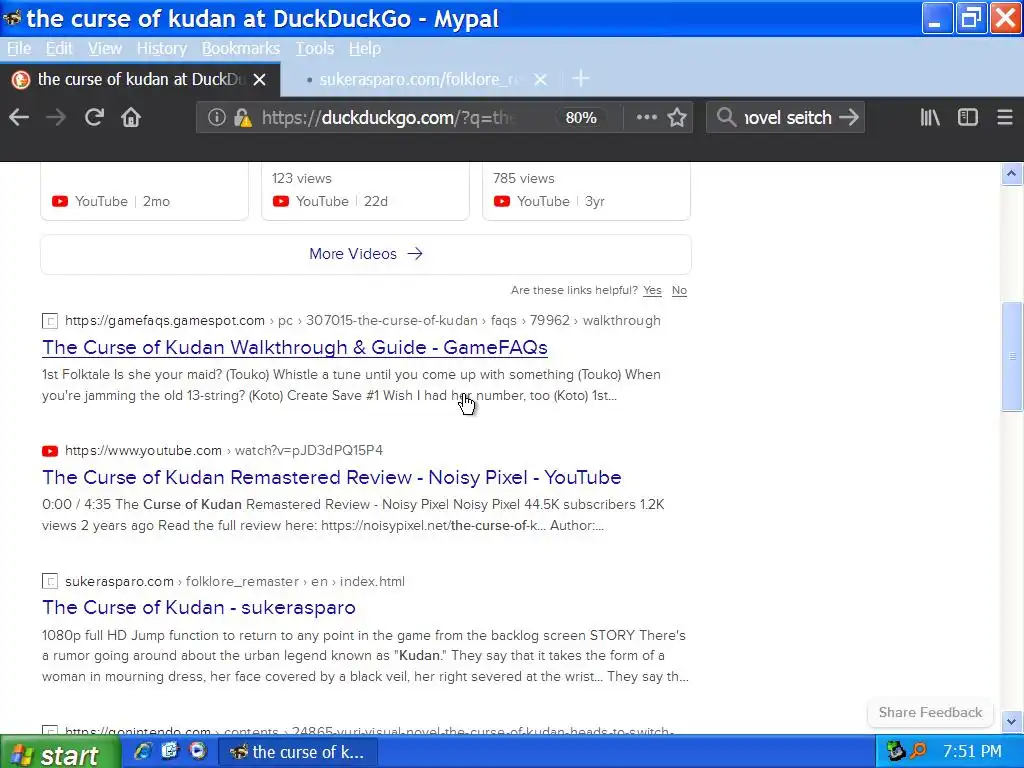
Task: Click the show desktop quick launch icon
Action: [x=170, y=751]
